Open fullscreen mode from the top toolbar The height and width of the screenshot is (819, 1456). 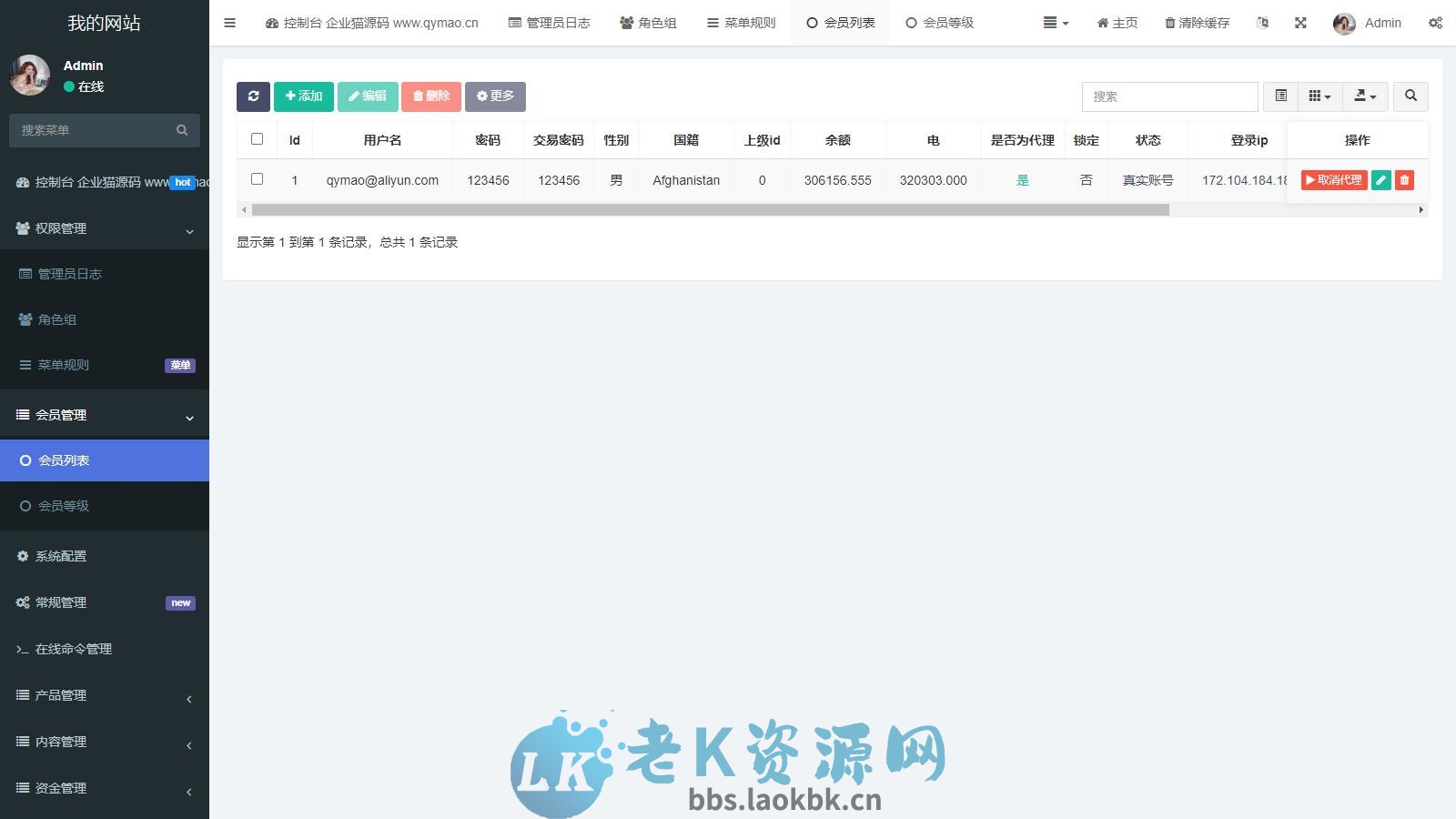click(1301, 23)
